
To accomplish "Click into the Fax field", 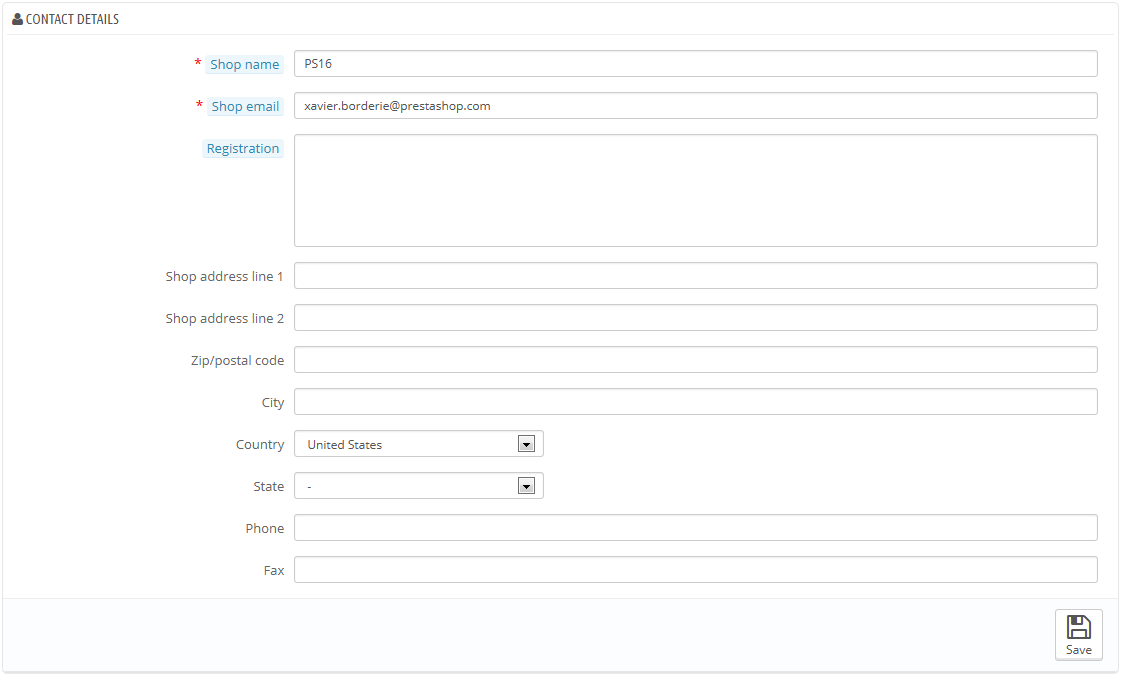I will click(x=695, y=570).
